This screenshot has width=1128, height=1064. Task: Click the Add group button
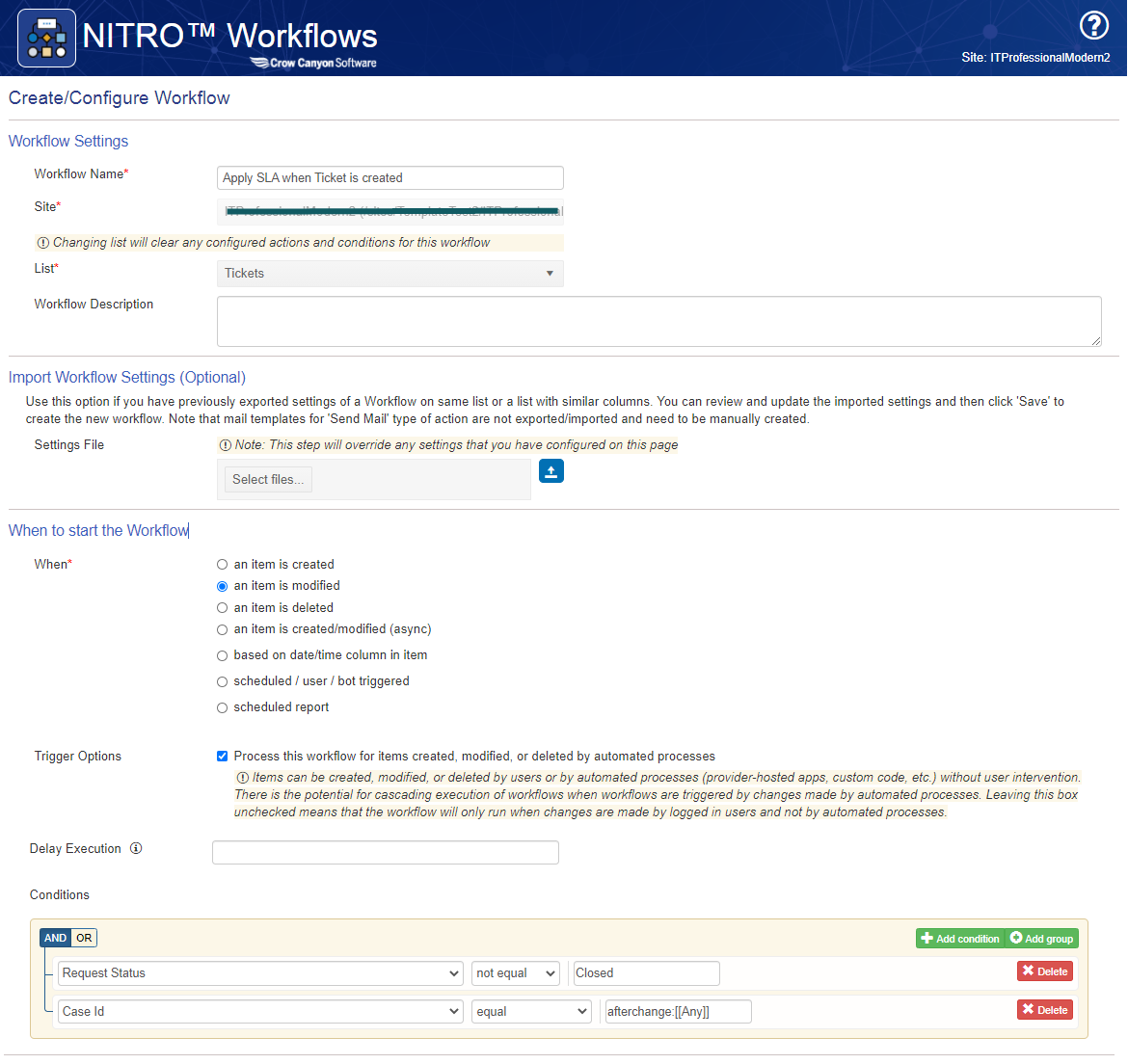click(1041, 938)
